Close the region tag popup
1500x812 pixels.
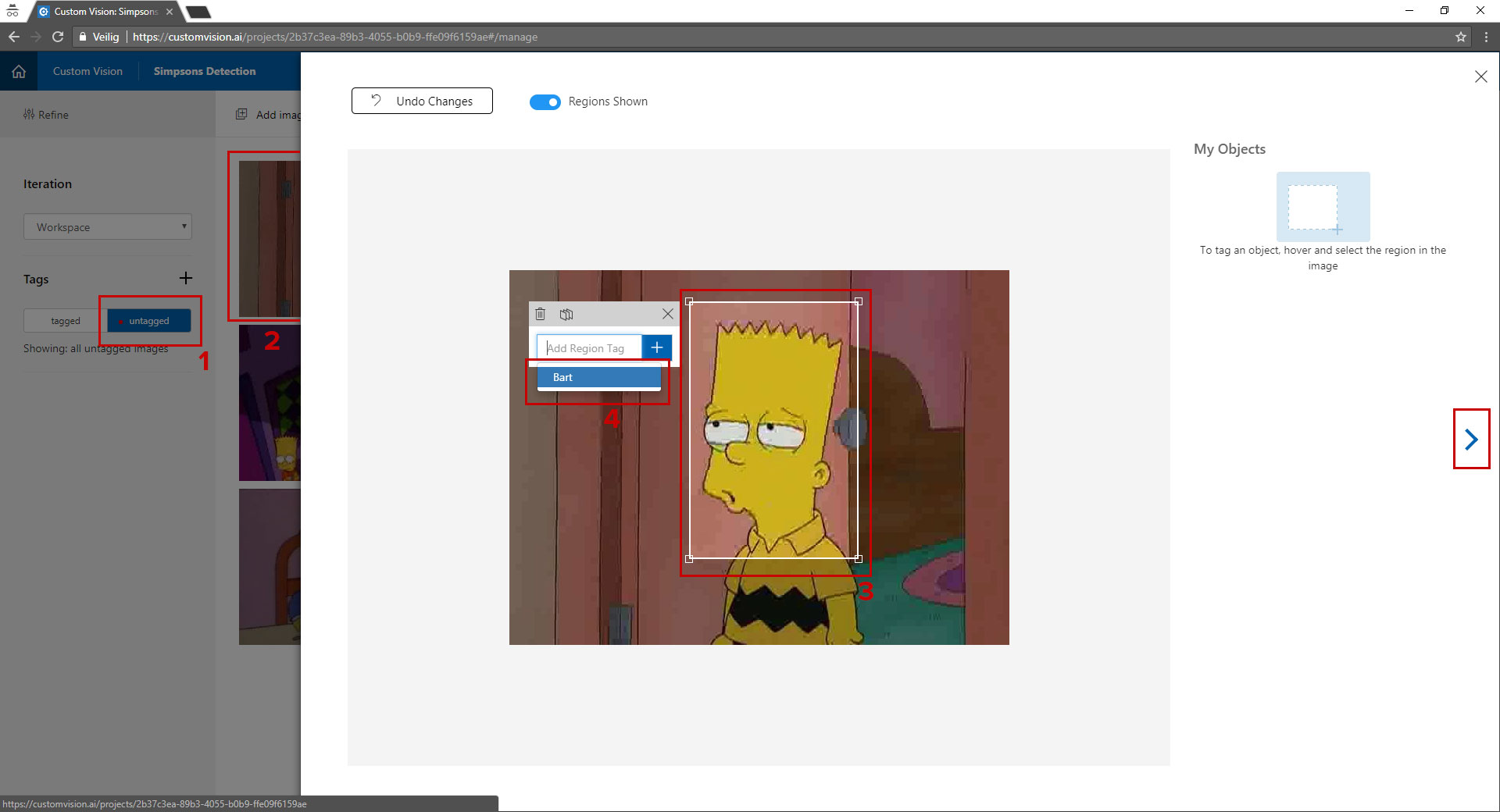[668, 314]
